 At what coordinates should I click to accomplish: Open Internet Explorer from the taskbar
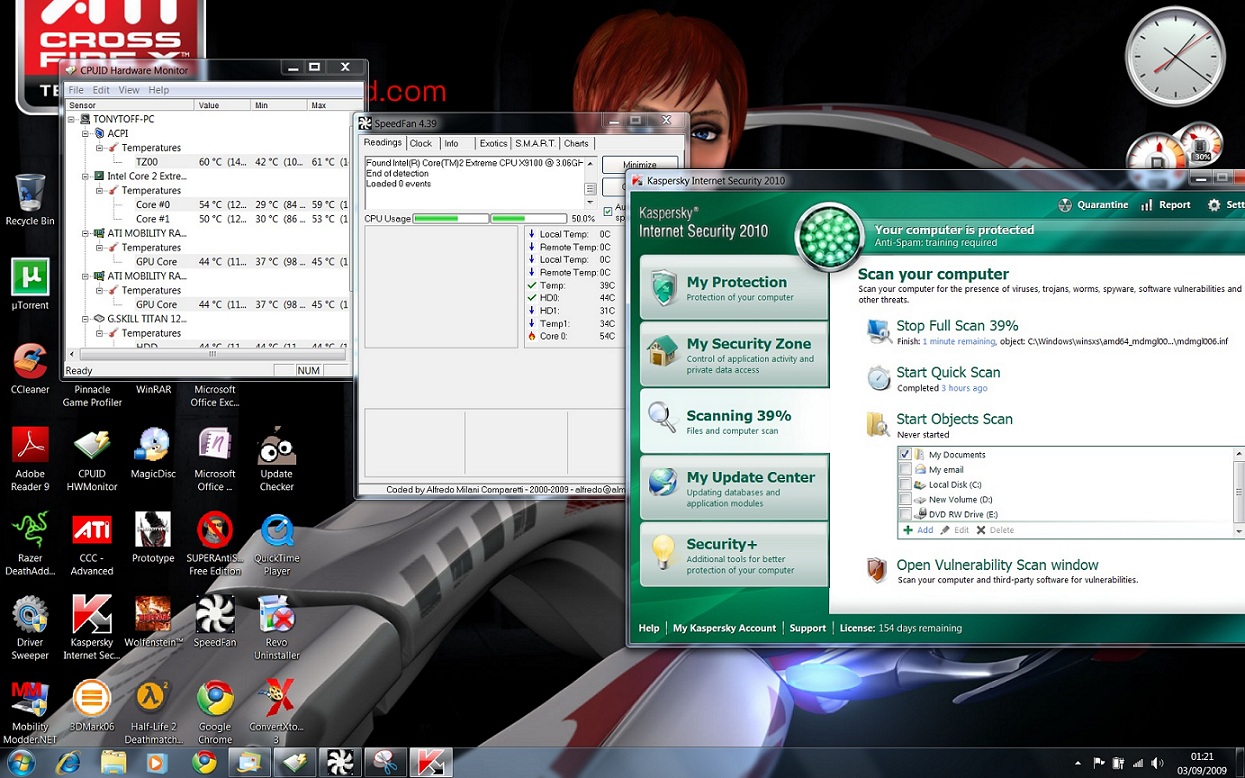point(68,763)
